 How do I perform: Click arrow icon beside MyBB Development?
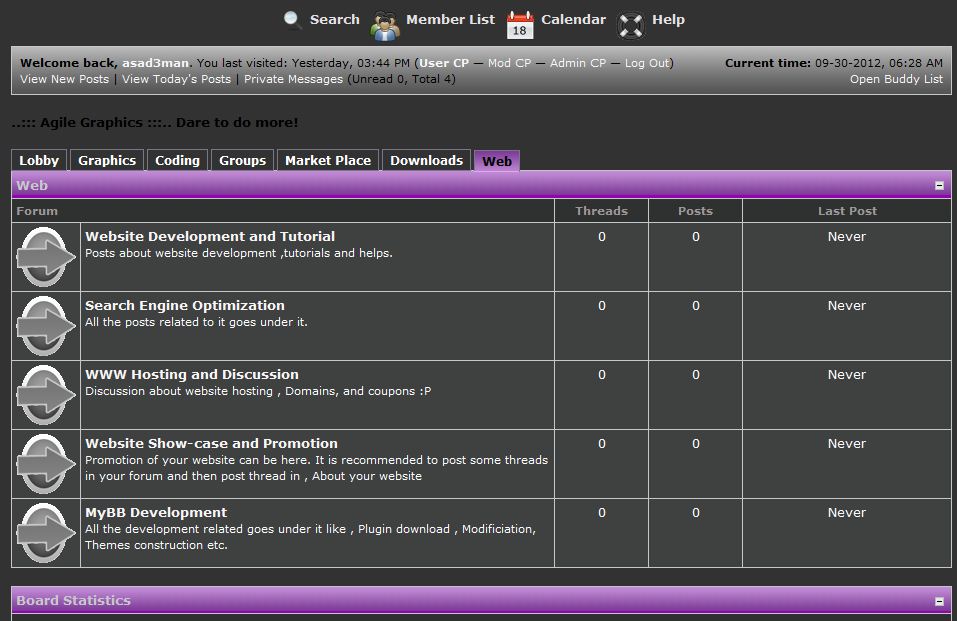tap(46, 533)
